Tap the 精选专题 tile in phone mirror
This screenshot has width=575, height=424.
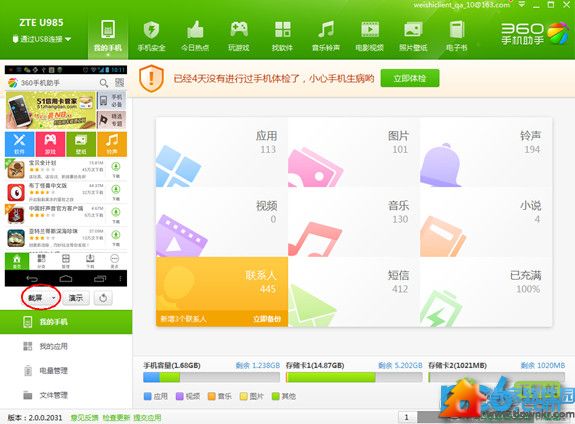click(x=112, y=120)
